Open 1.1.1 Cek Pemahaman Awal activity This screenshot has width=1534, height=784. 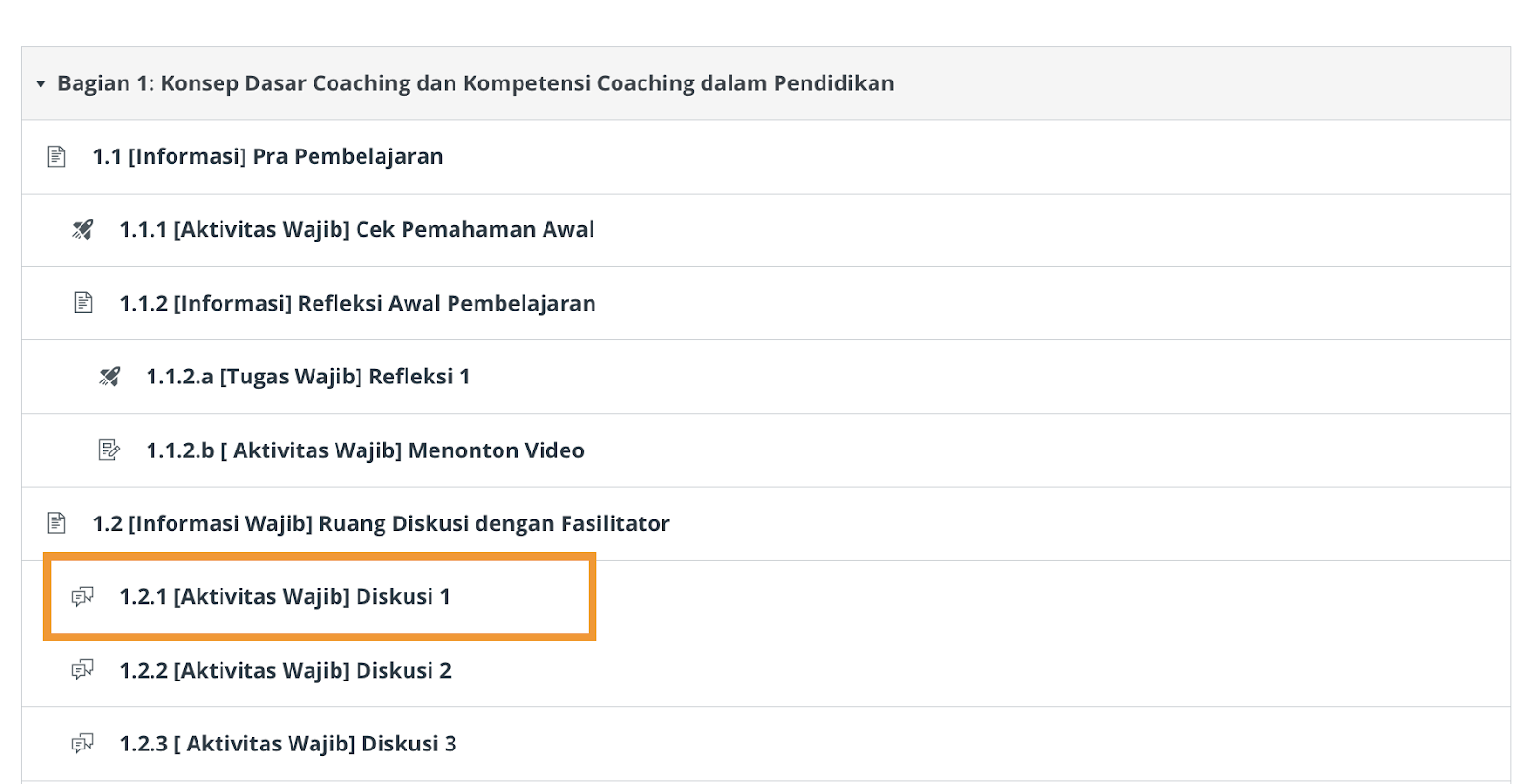pos(357,230)
